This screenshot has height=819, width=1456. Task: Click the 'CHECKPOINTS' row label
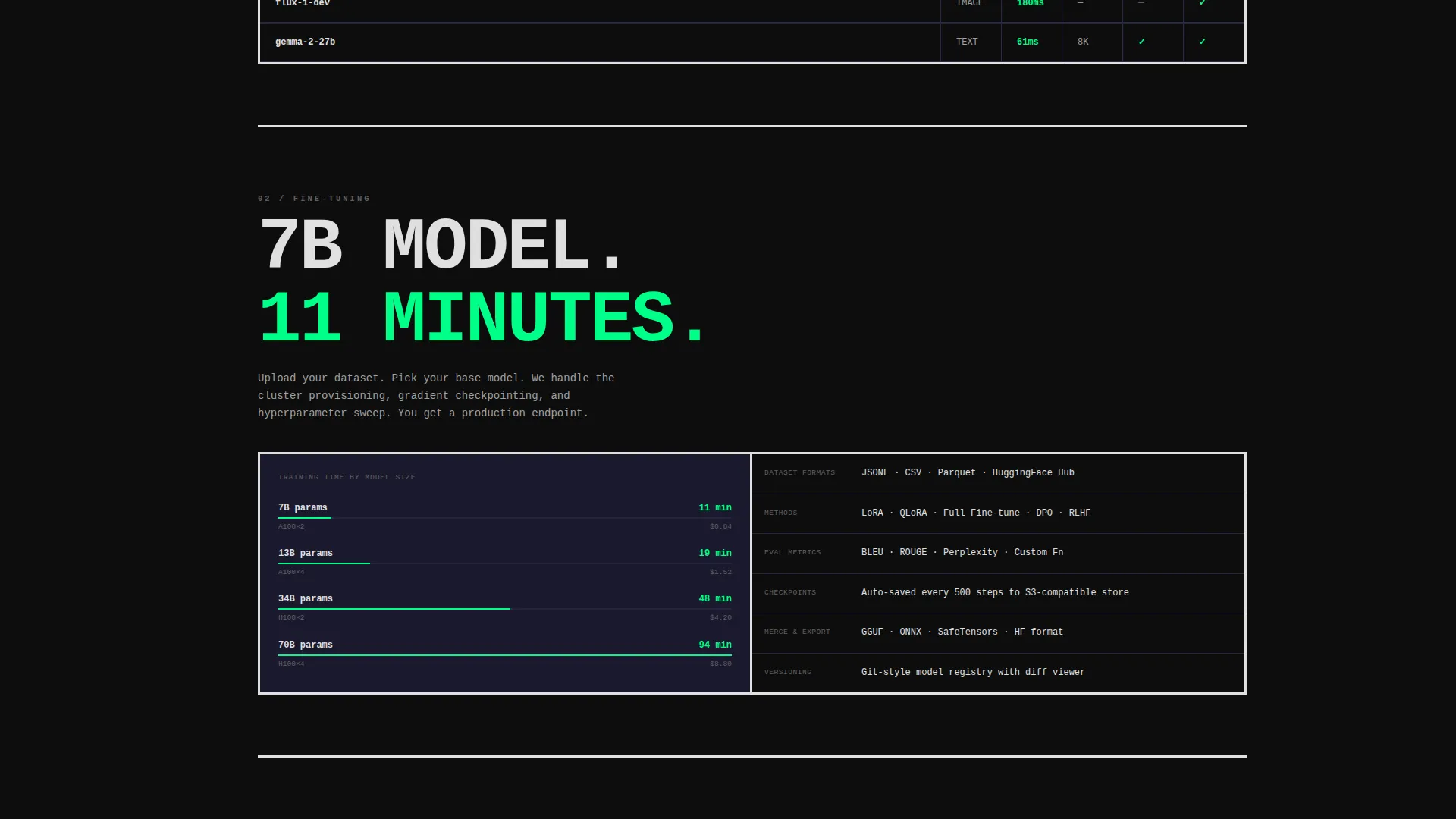point(790,592)
